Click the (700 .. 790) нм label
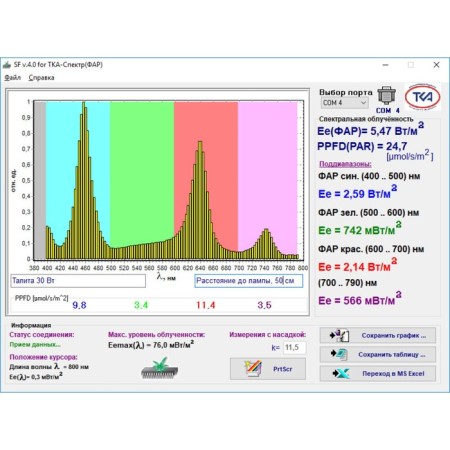This screenshot has width=450, height=450. pyautogui.click(x=347, y=283)
